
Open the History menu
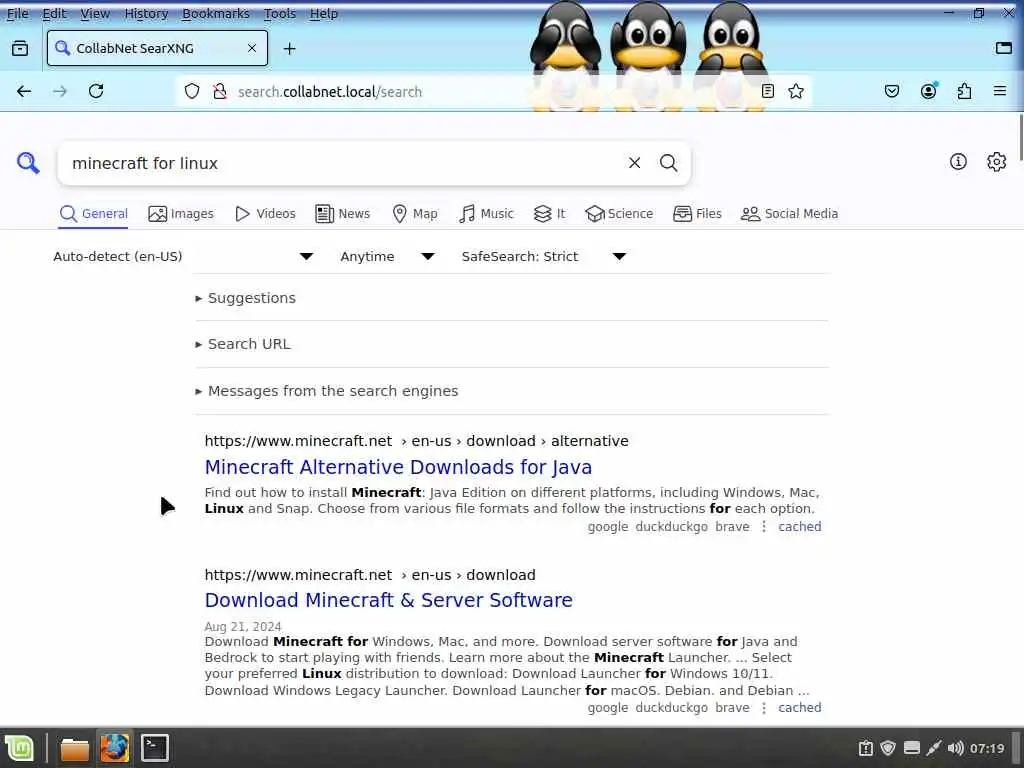[x=146, y=13]
